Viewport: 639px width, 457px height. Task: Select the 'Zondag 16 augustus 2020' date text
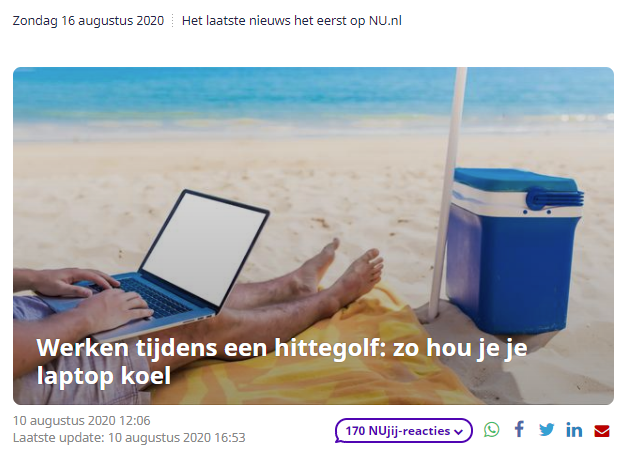tap(88, 20)
